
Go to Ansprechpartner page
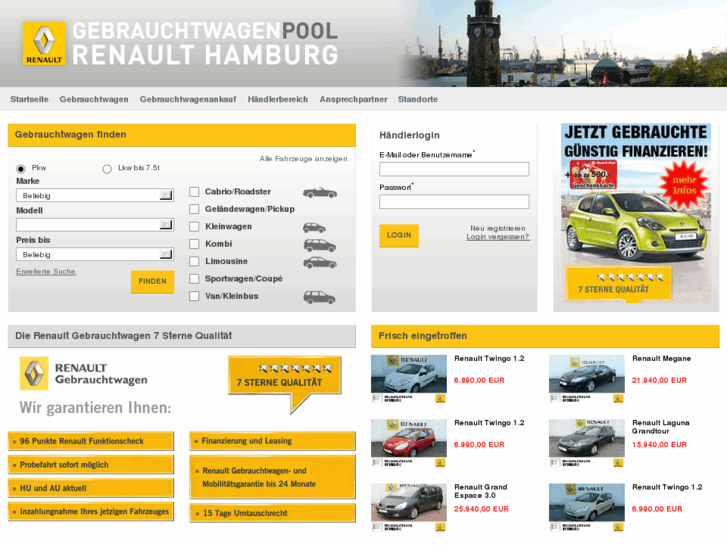[353, 99]
